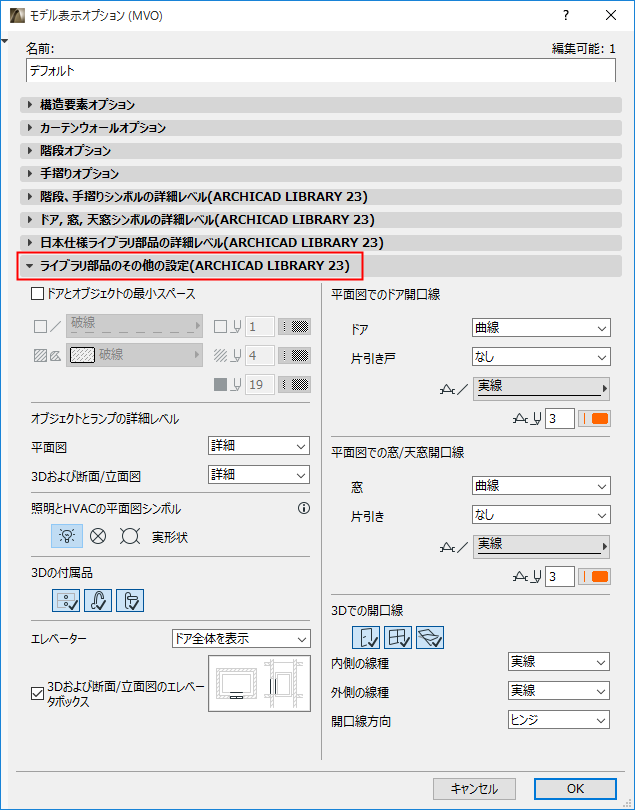Viewport: 635px width, 810px height.
Task: Toggle window opening line in 3D icon
Action: pyautogui.click(x=398, y=637)
